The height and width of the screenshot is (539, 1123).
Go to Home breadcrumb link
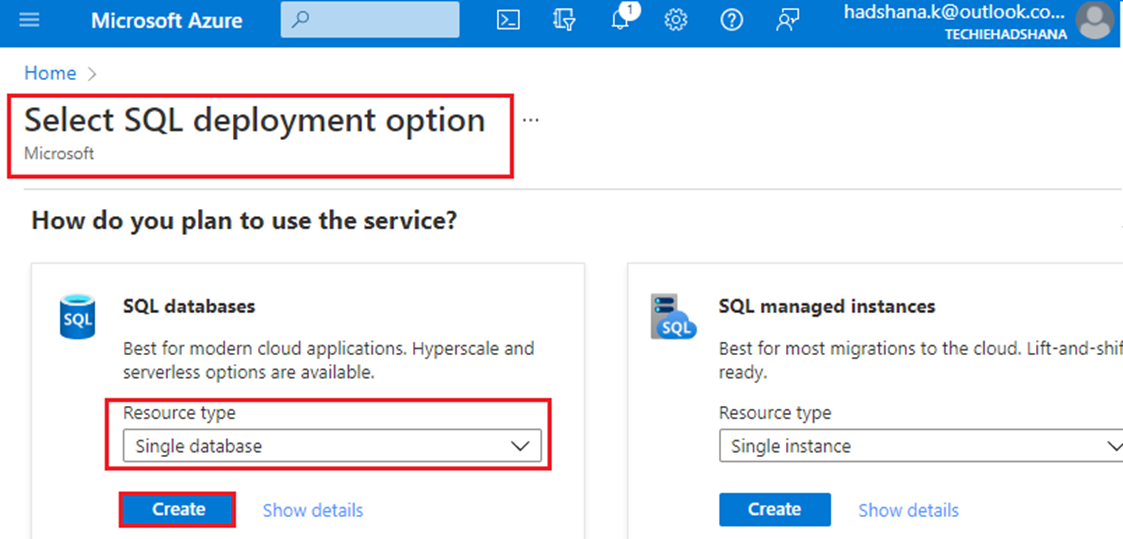[50, 73]
